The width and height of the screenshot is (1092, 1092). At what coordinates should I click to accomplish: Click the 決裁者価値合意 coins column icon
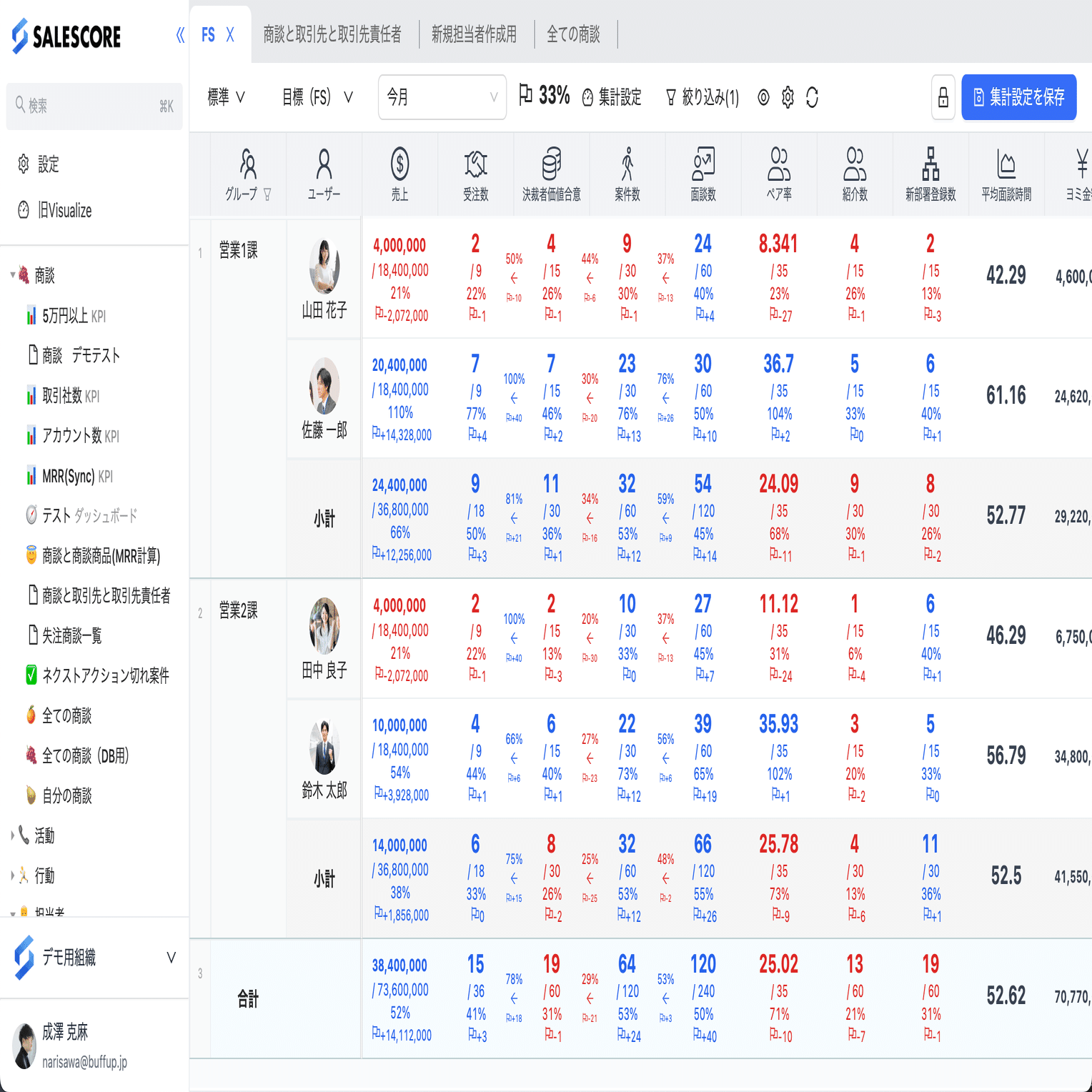[551, 164]
